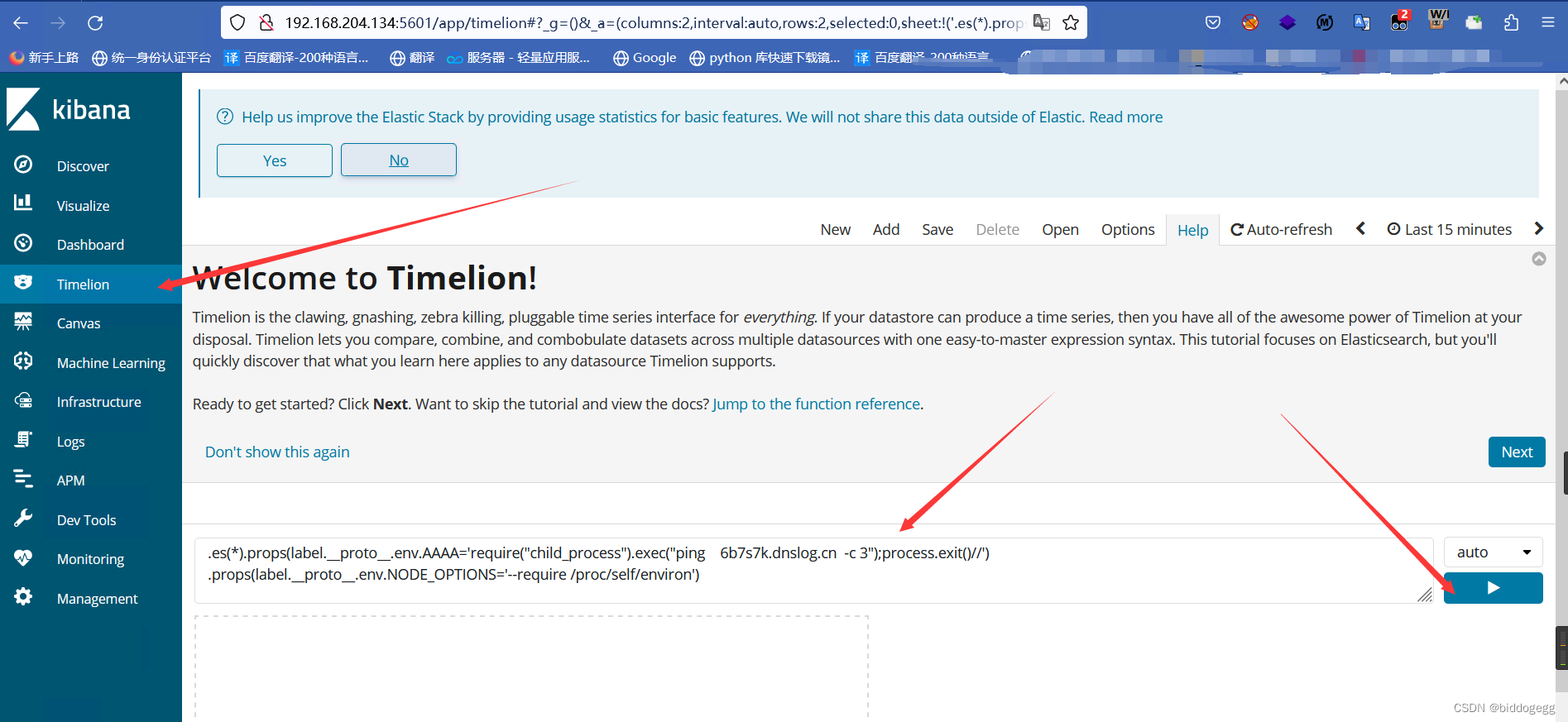Shift time range backward with left chevron
The height and width of the screenshot is (722, 1568).
1360,229
